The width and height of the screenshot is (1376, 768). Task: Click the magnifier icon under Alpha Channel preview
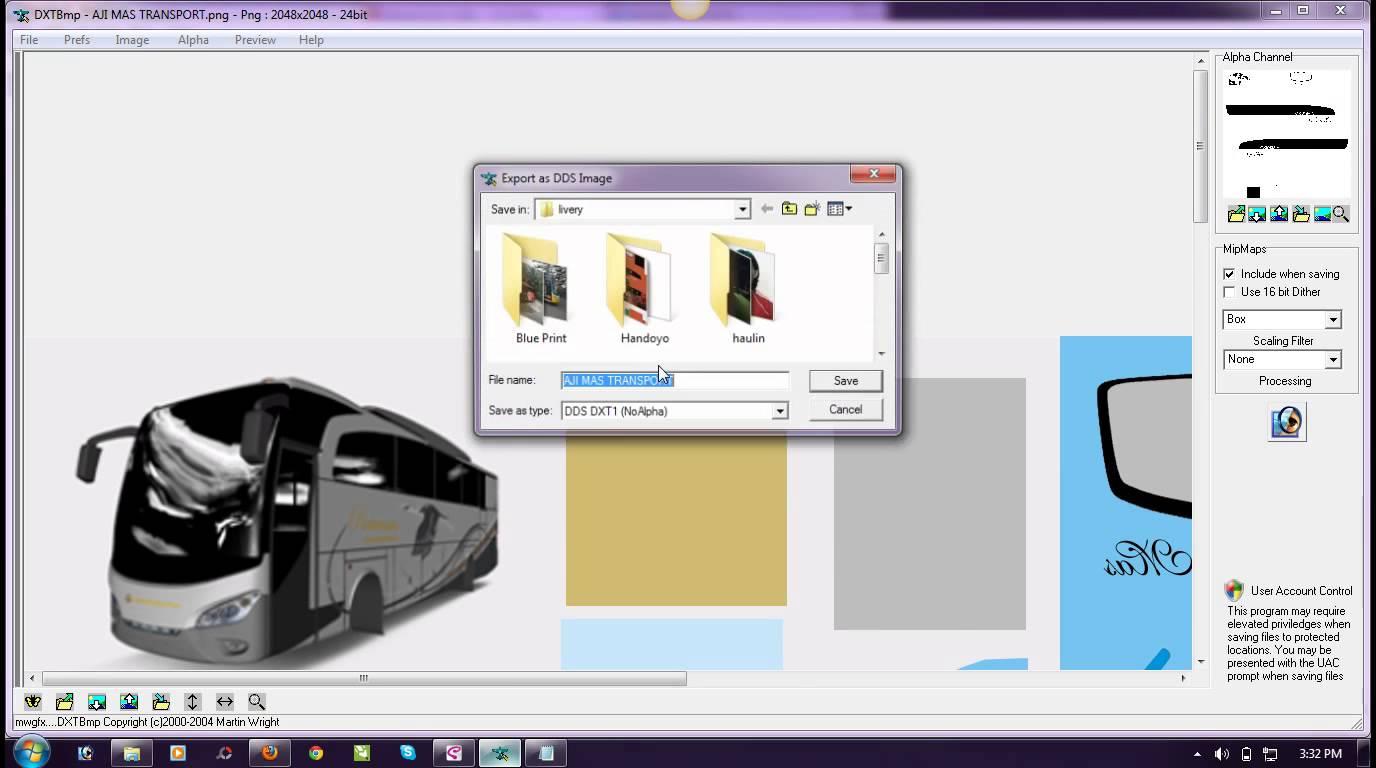click(1341, 214)
